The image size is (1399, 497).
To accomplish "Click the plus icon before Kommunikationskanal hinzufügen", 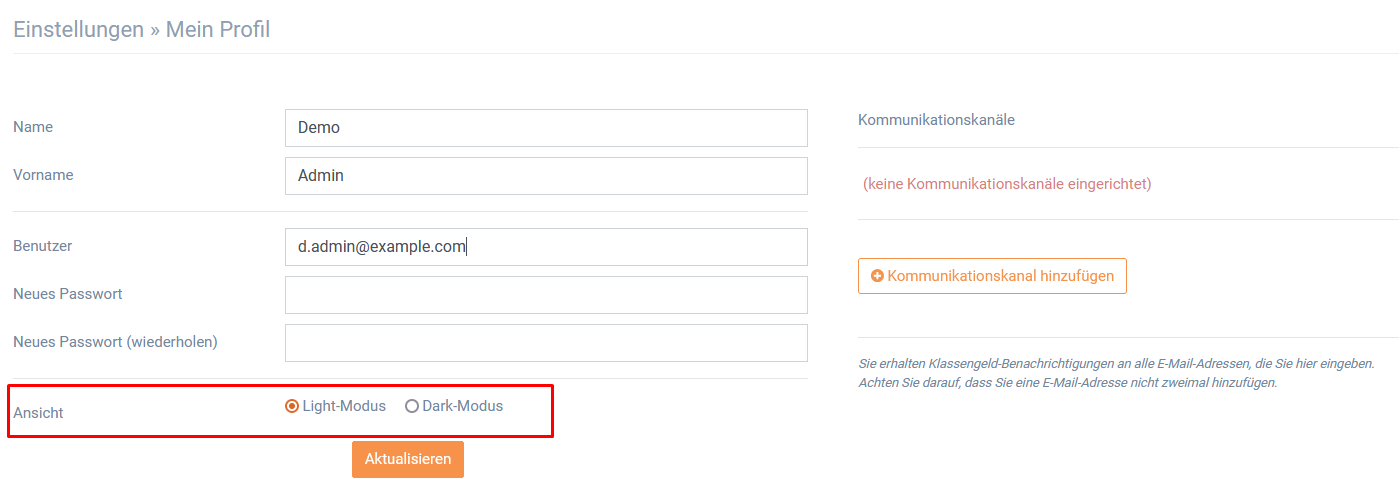I will [x=877, y=276].
